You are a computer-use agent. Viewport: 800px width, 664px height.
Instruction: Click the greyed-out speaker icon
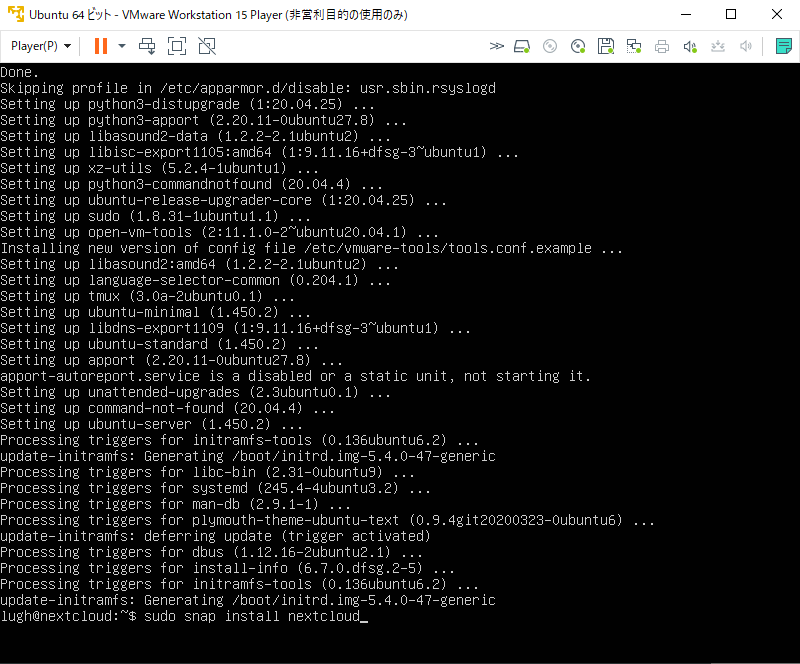click(x=746, y=46)
